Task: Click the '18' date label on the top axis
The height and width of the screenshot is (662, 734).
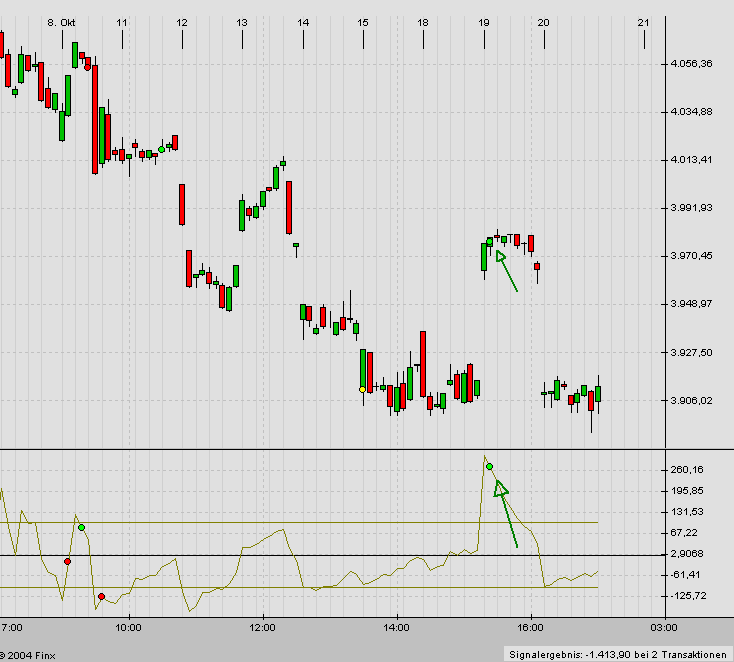Action: tap(423, 22)
